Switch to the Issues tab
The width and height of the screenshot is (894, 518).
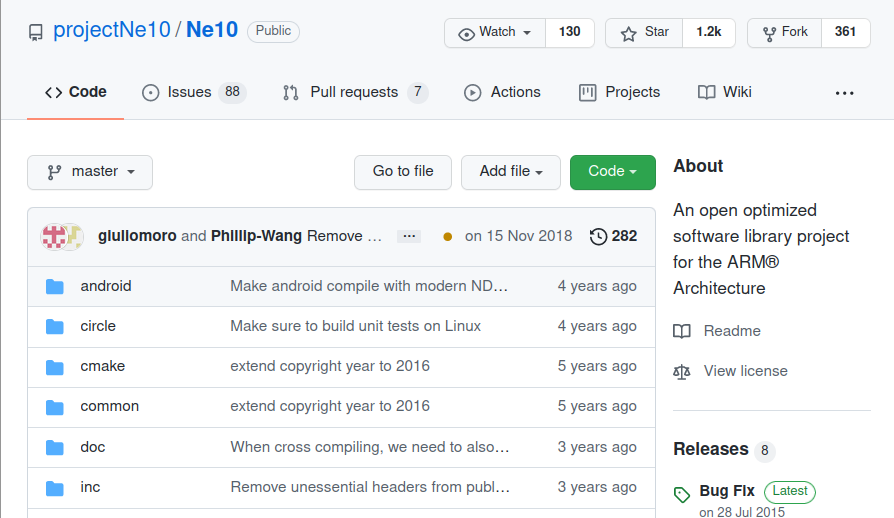click(x=194, y=92)
